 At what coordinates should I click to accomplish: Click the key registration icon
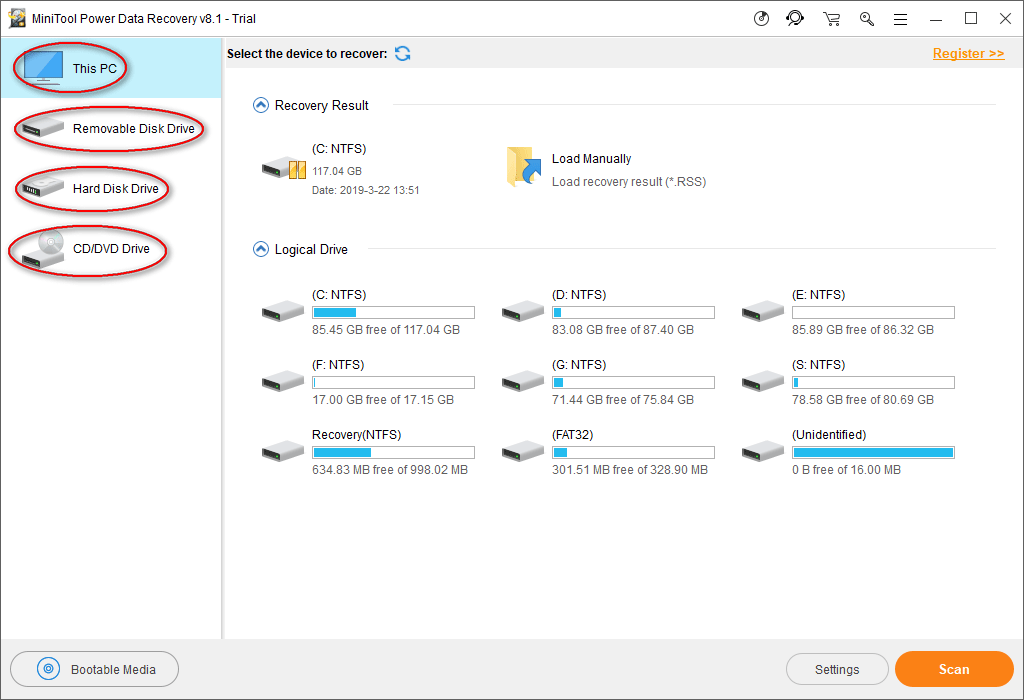pyautogui.click(x=866, y=18)
